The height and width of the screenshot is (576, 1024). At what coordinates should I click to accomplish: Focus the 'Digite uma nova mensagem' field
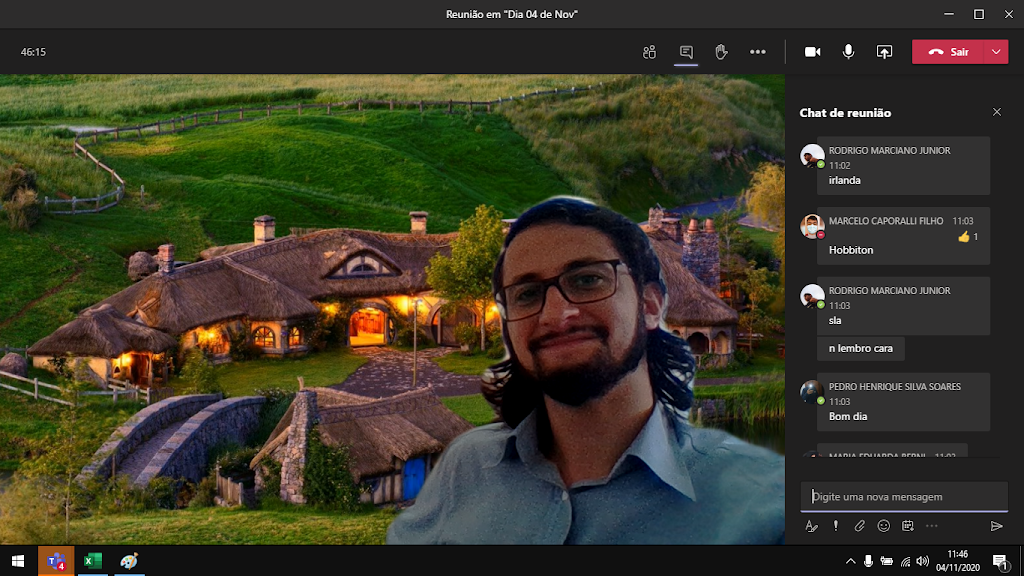click(x=904, y=497)
